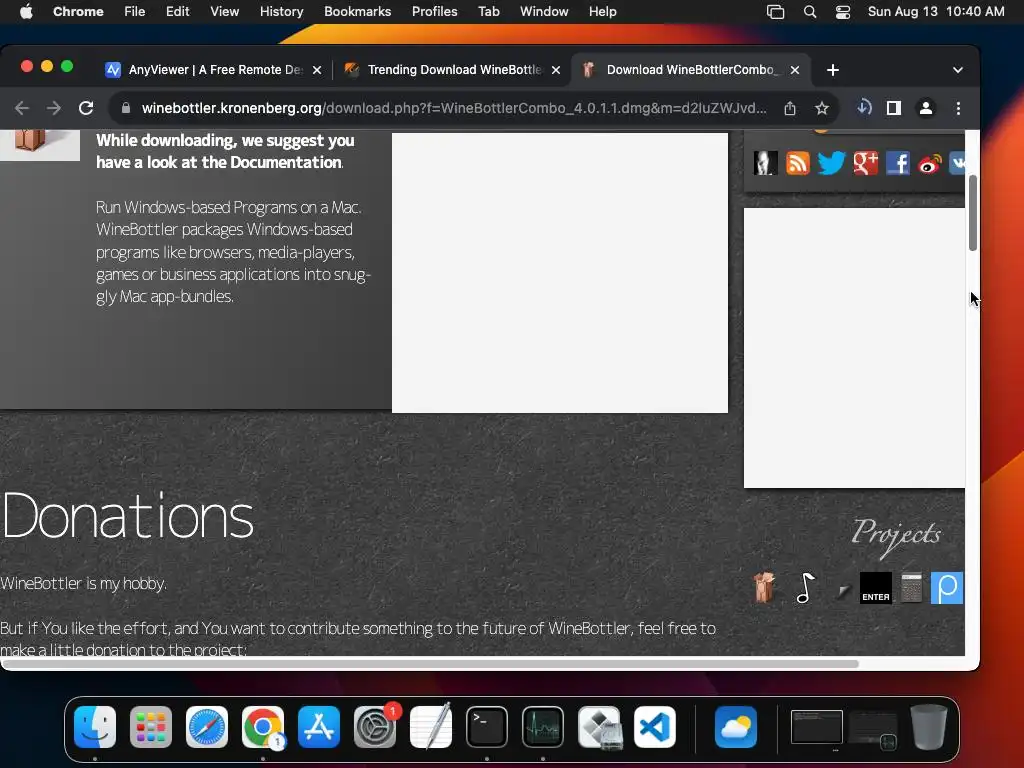Open the RSS feed icon
Screen dimensions: 1024x768
[x=797, y=163]
